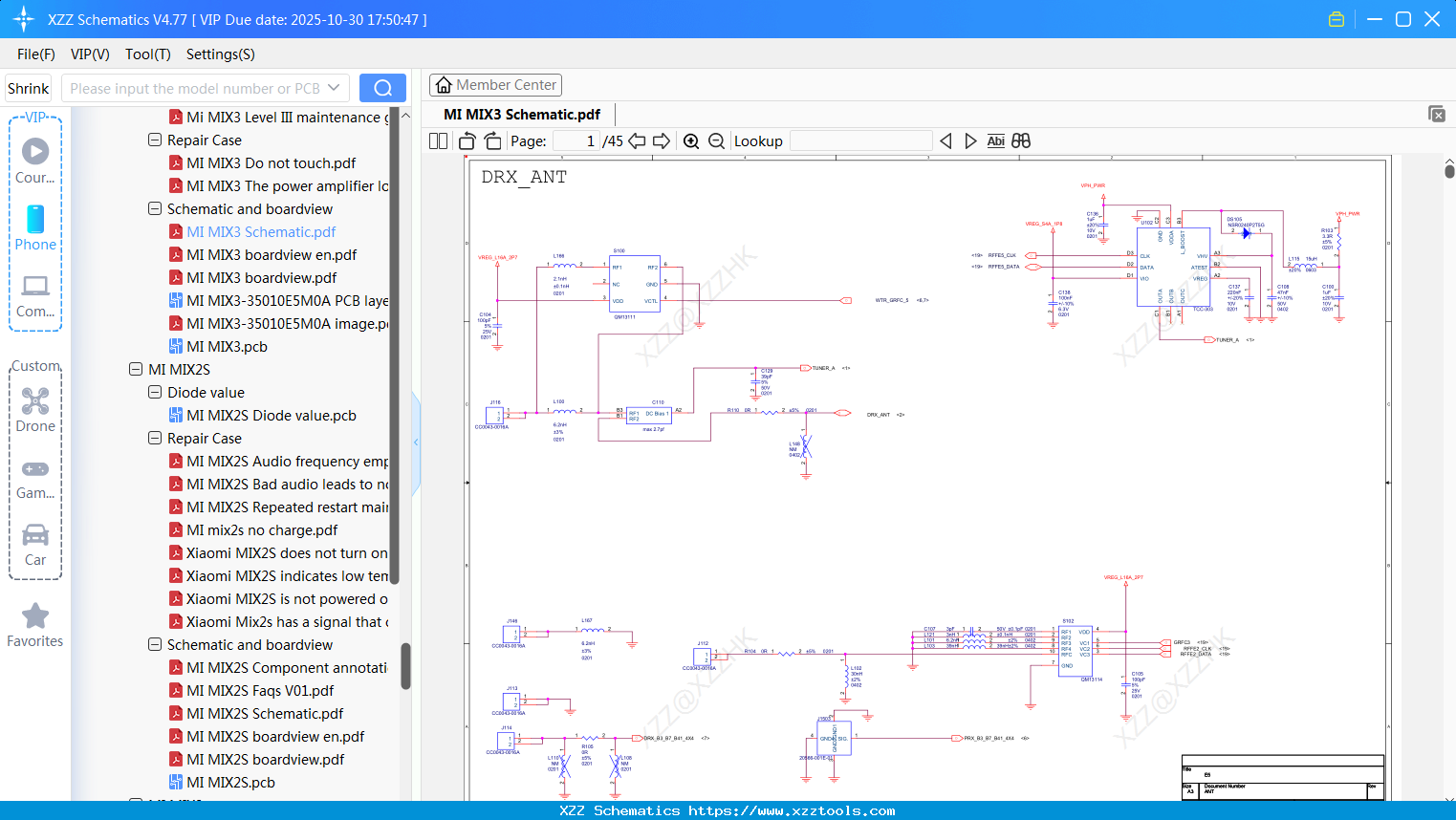
Task: Rotate the page clockwise
Action: [492, 141]
